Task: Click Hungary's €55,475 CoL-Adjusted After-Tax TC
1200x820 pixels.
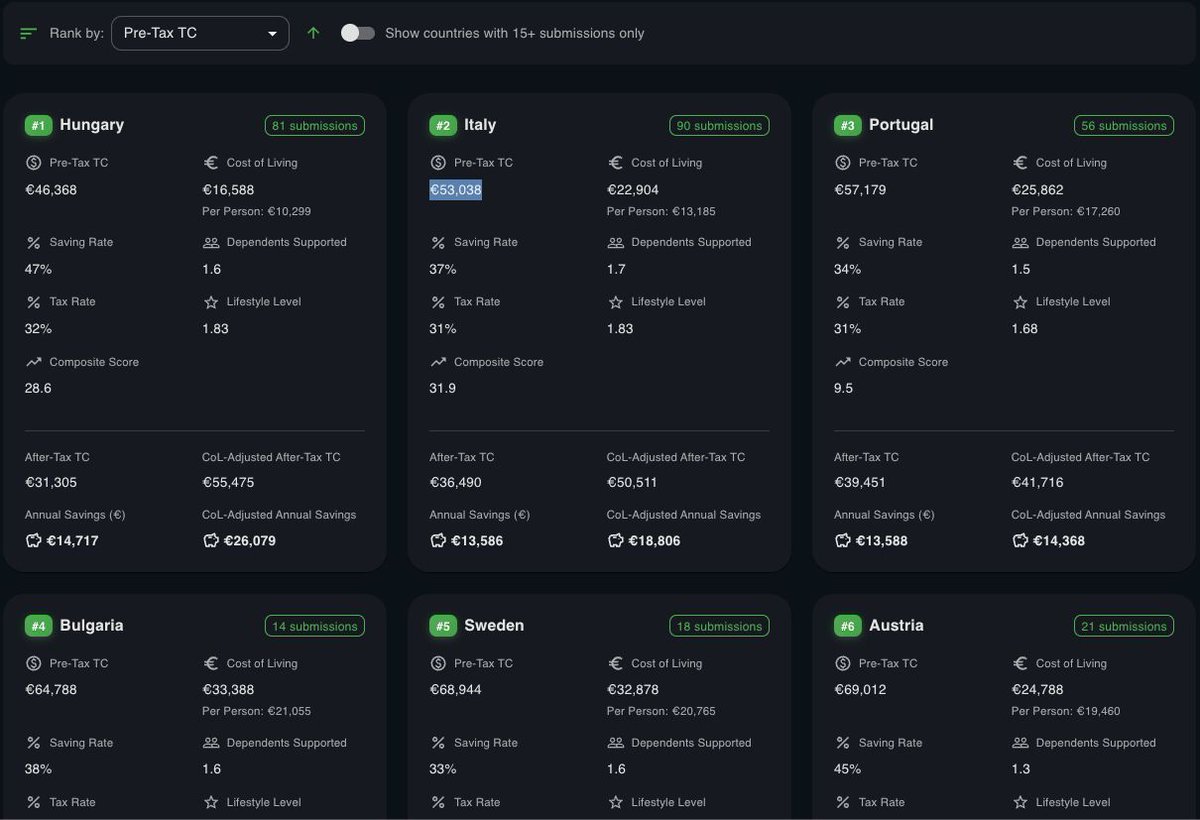Action: tap(228, 482)
